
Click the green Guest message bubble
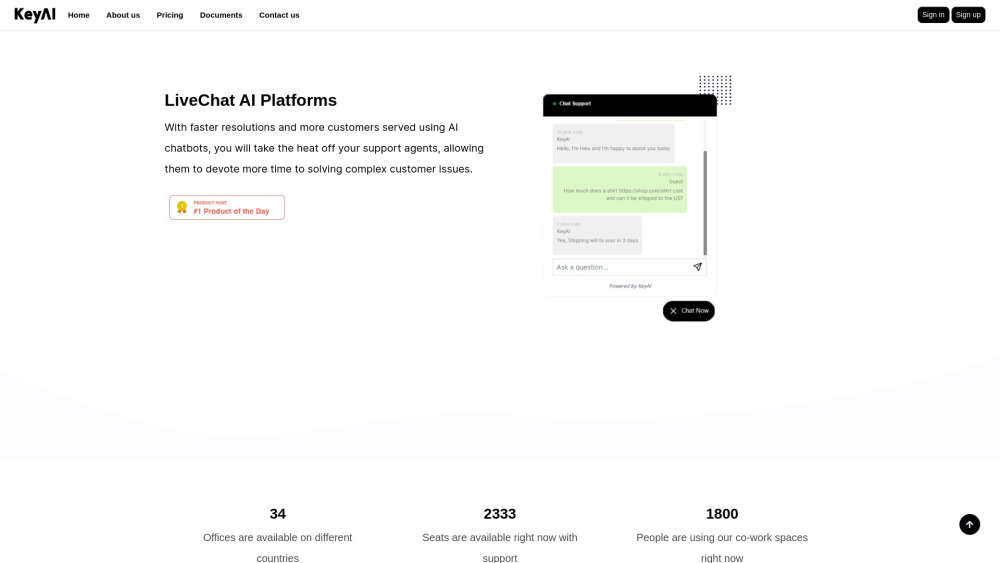[620, 189]
